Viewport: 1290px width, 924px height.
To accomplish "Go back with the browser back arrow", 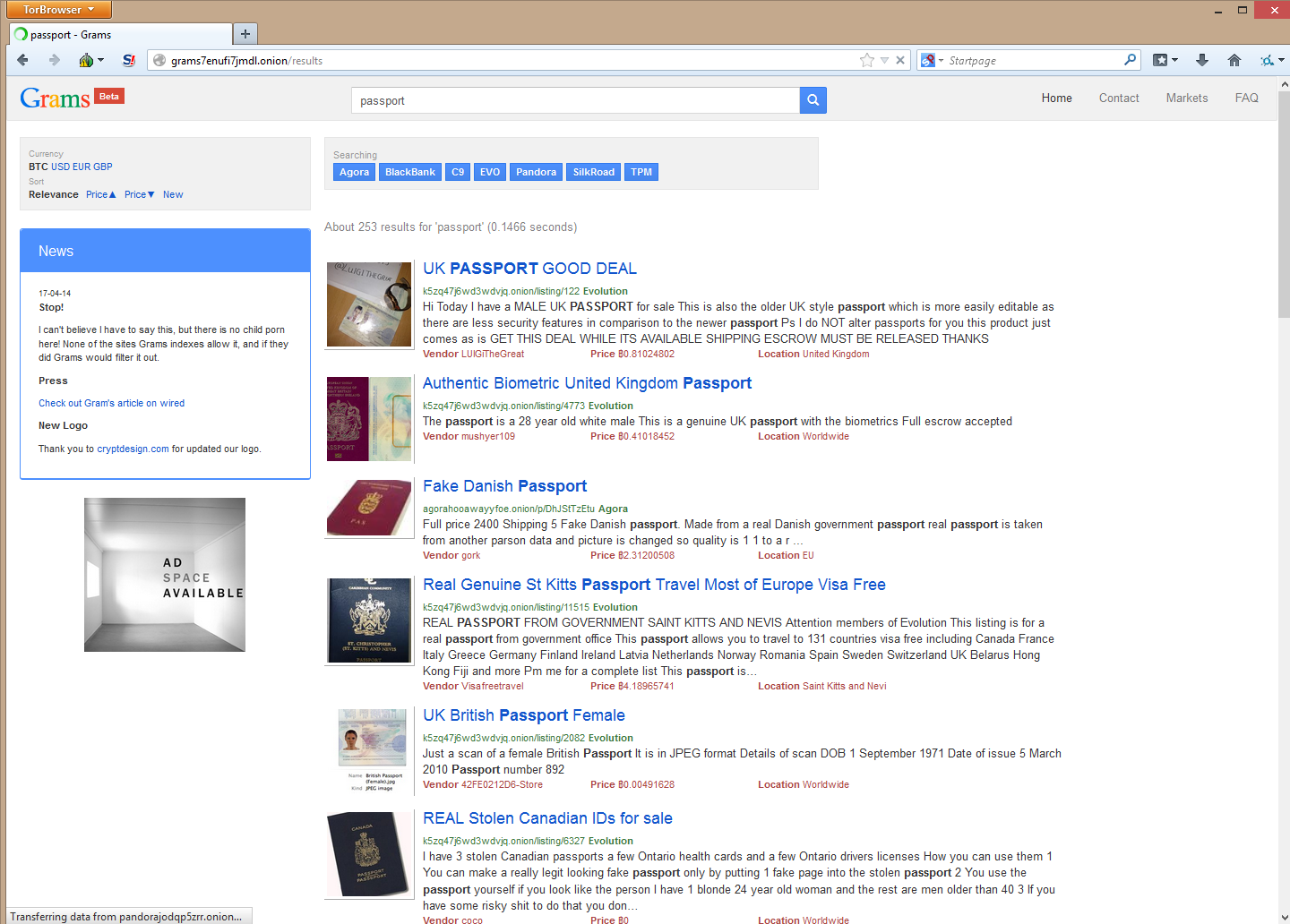I will (22, 60).
